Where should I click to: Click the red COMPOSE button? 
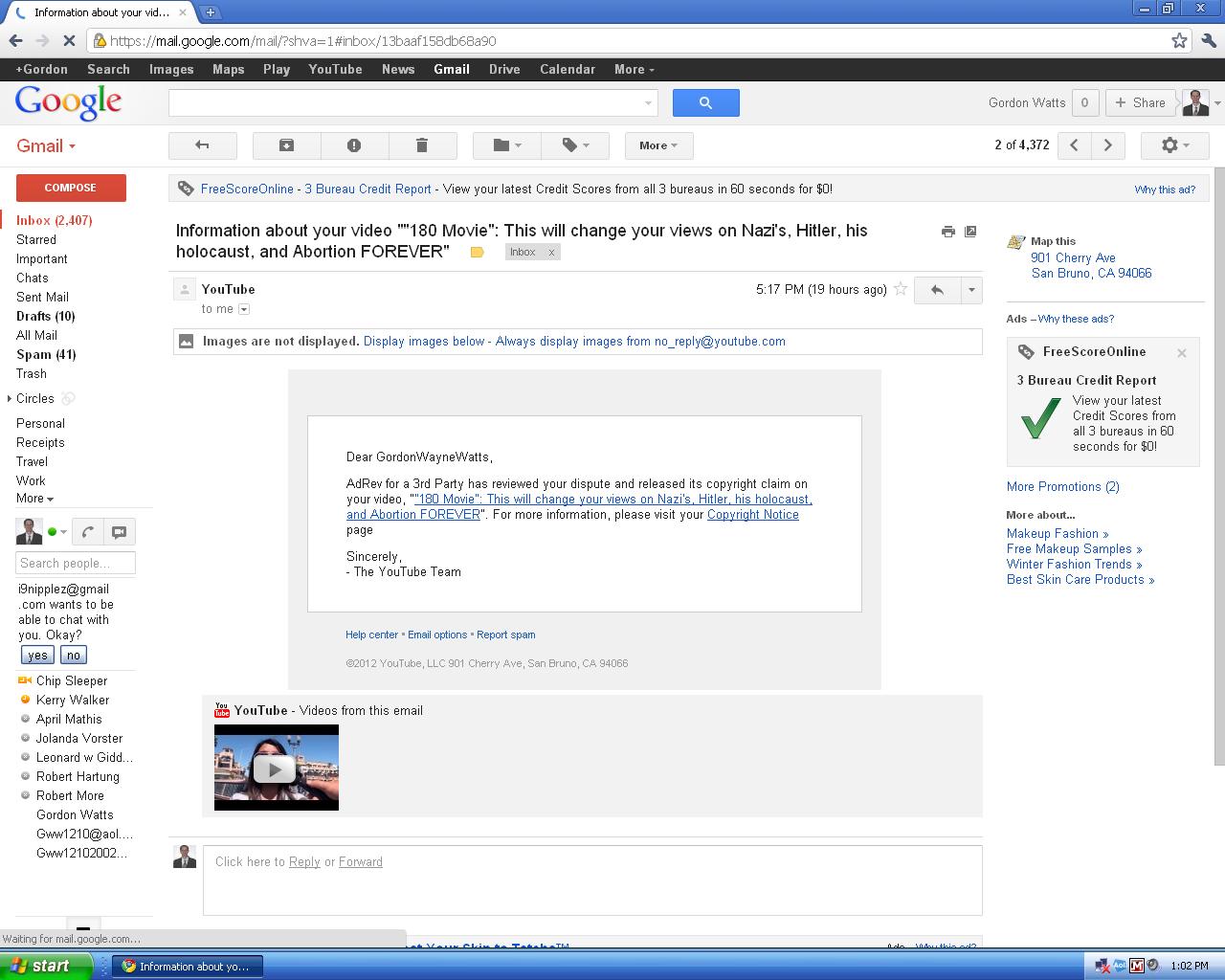(x=71, y=188)
